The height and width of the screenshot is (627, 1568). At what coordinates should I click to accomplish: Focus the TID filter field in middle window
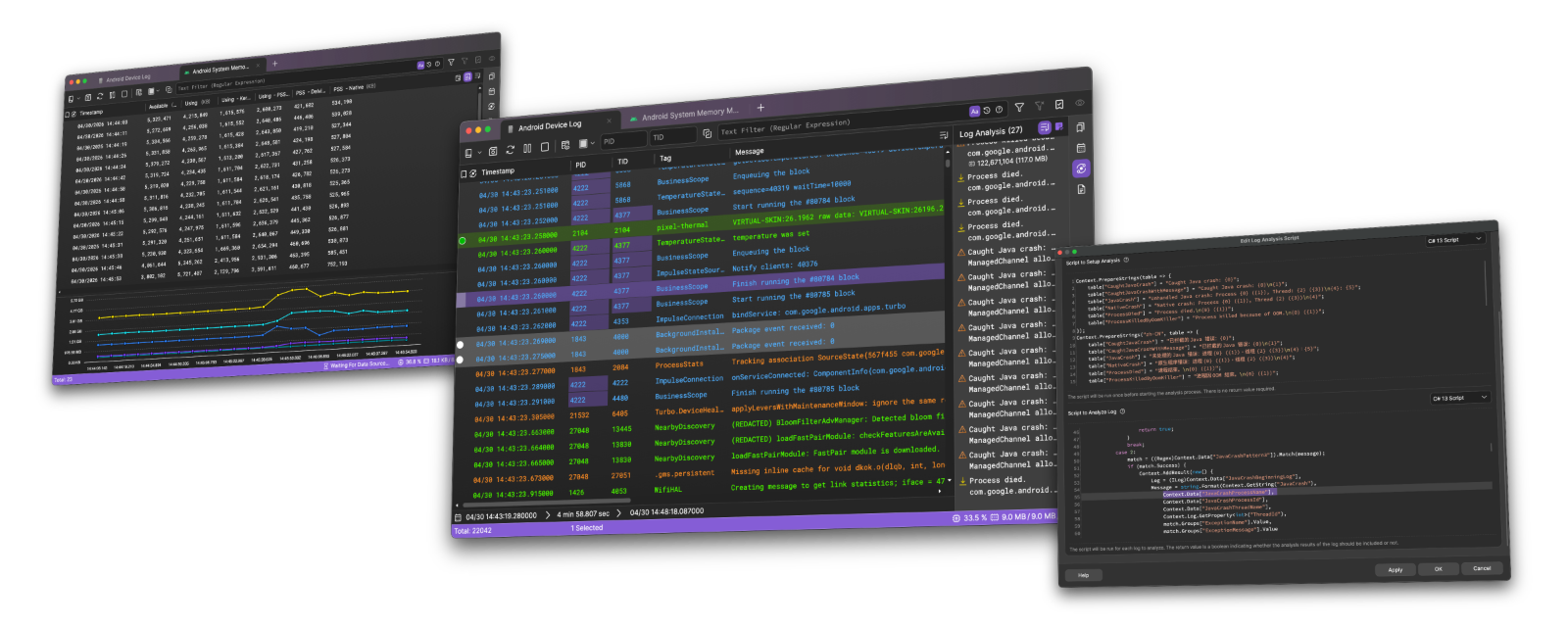[x=673, y=136]
